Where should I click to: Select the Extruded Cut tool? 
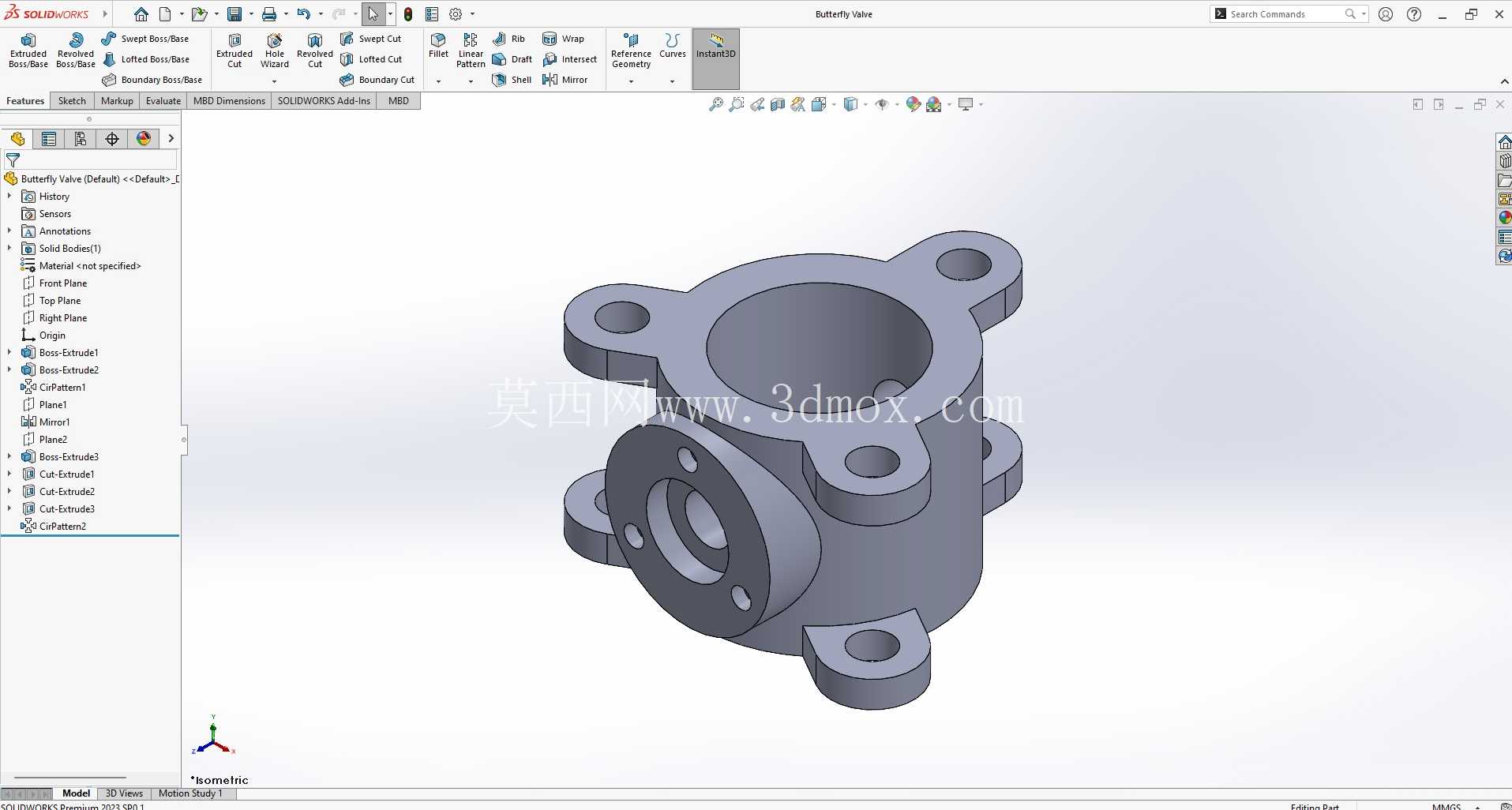(x=234, y=51)
